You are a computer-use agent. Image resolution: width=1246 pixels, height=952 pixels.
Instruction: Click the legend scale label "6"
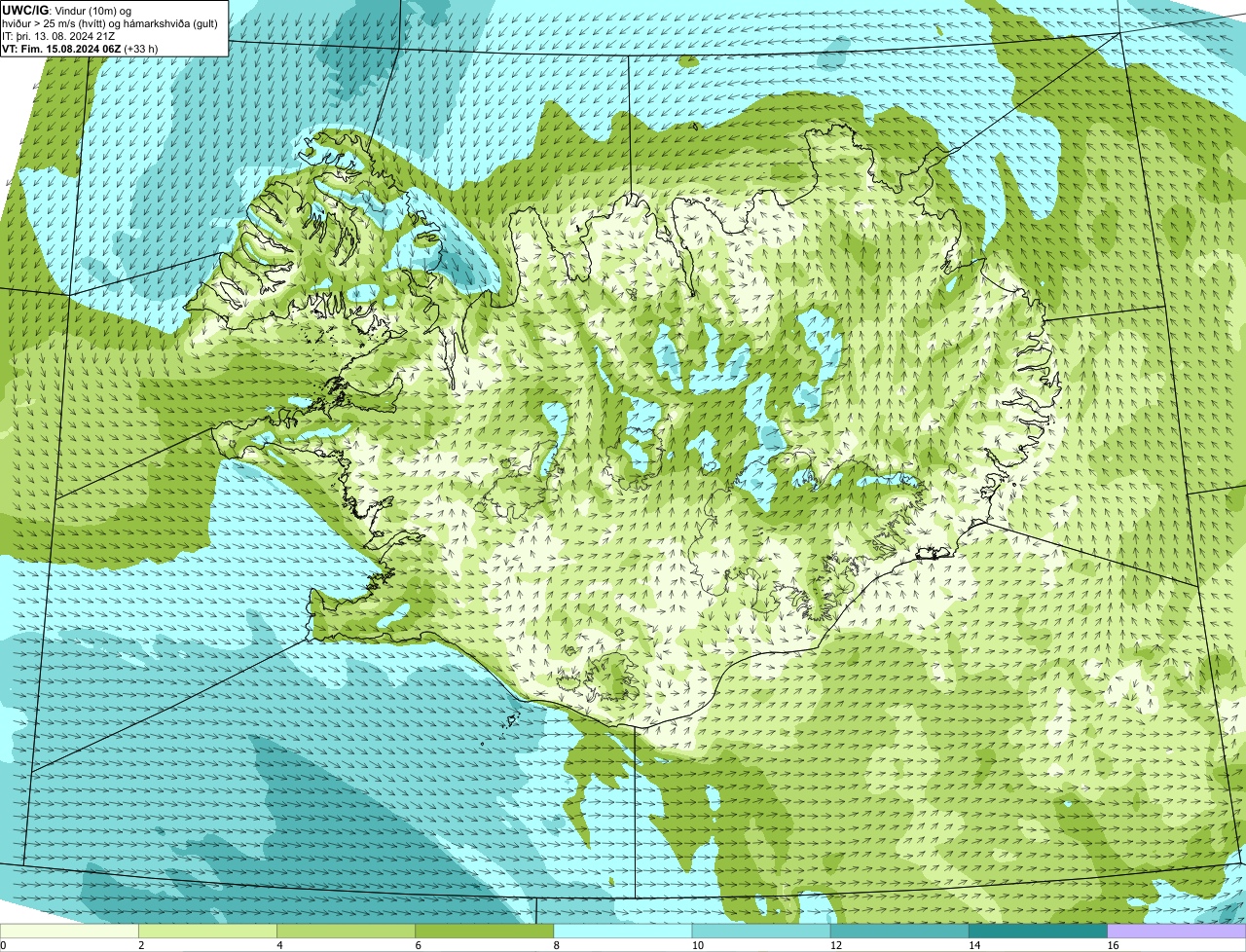tap(419, 945)
